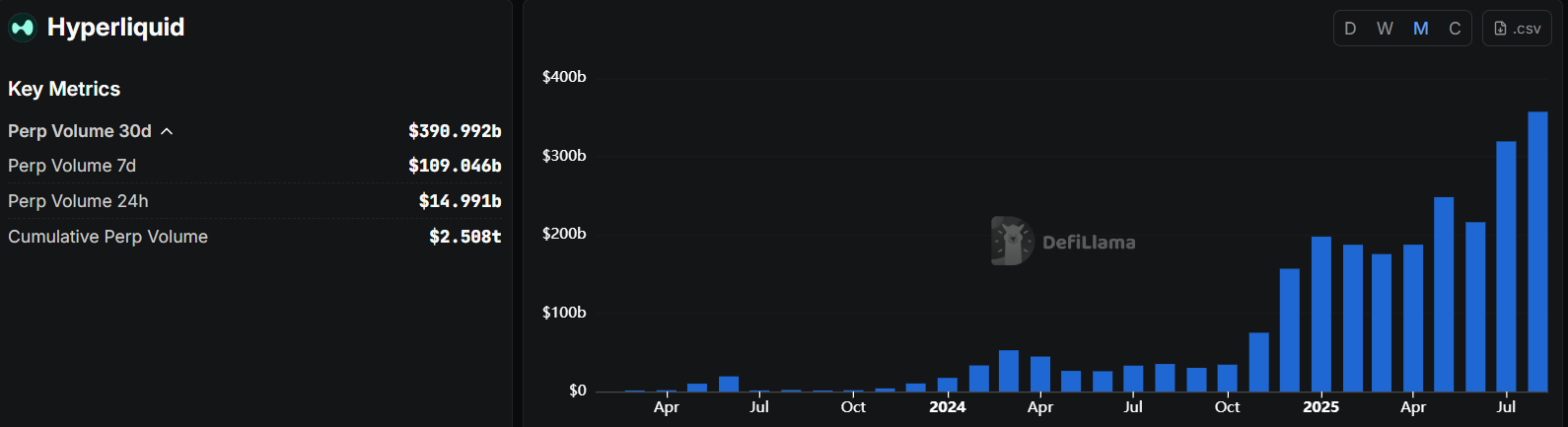Click the $400b y-axis label

[x=564, y=77]
